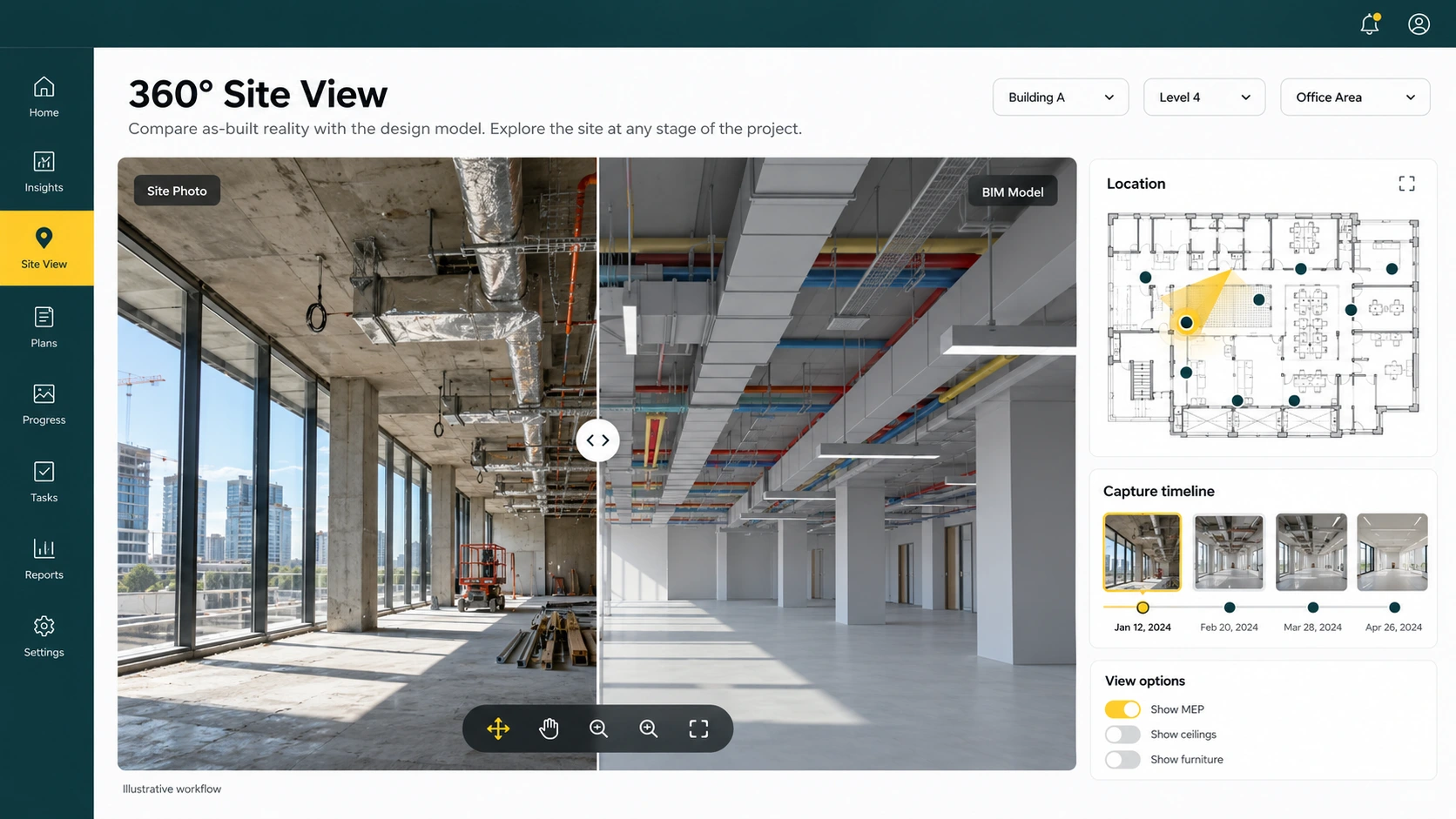Open the Level 4 dropdown
The width and height of the screenshot is (1456, 819).
tap(1203, 97)
